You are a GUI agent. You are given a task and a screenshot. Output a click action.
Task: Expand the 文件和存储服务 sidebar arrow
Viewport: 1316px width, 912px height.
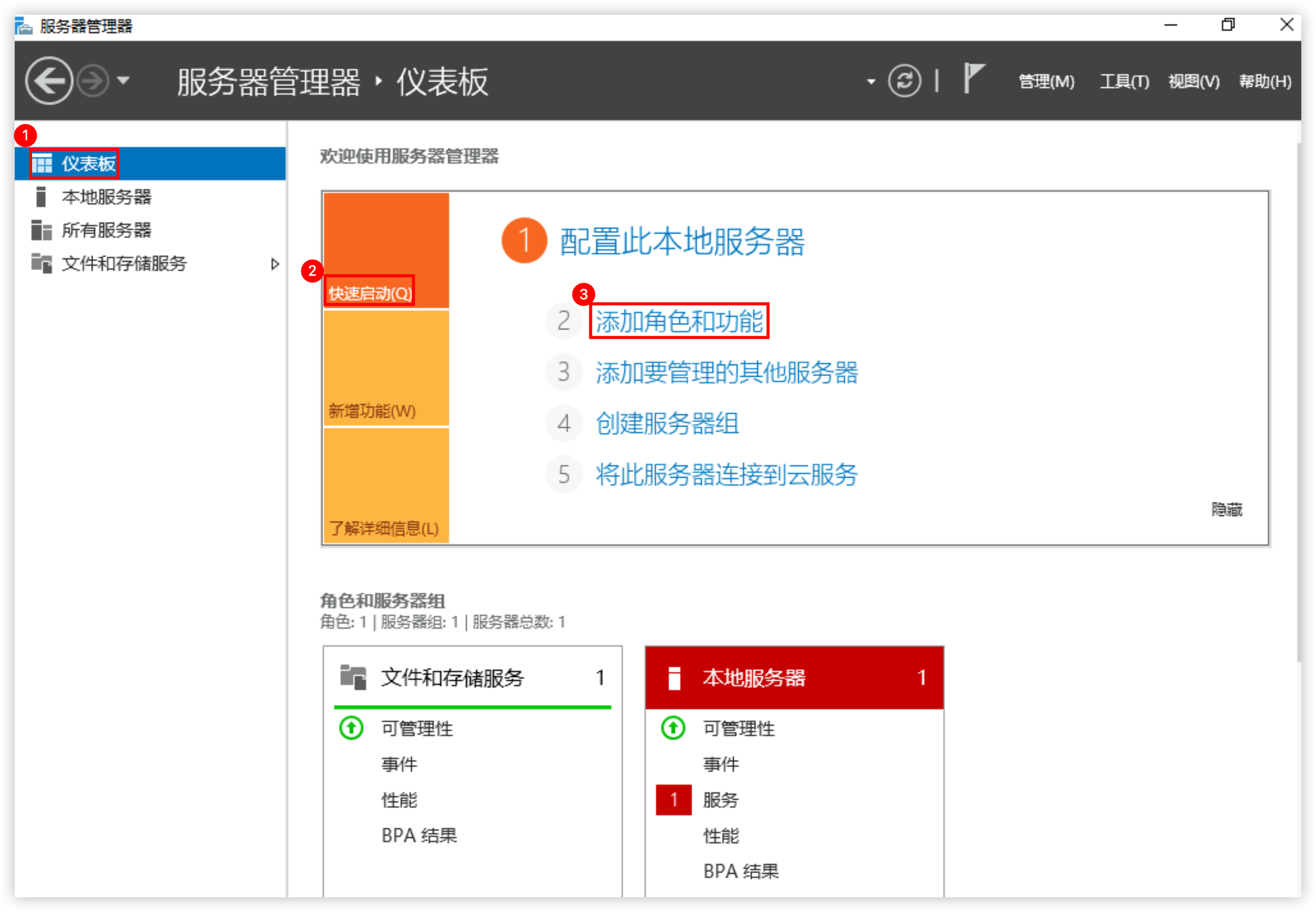point(275,263)
